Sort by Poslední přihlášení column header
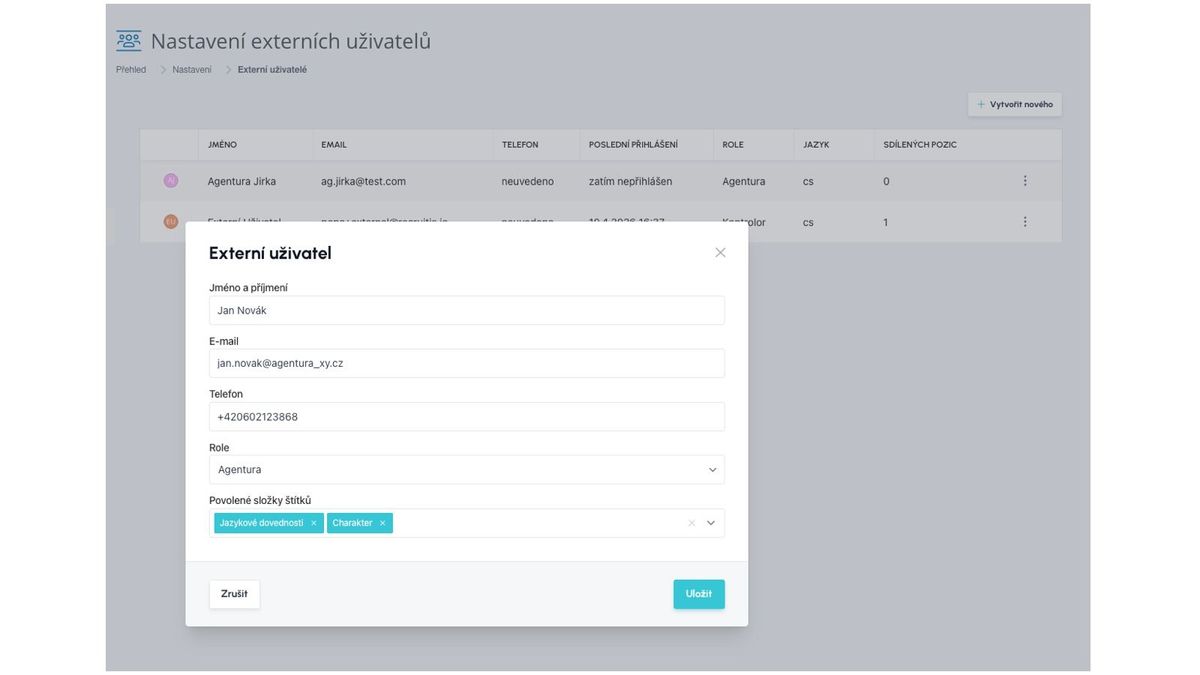Image resolution: width=1200 pixels, height=675 pixels. (633, 145)
